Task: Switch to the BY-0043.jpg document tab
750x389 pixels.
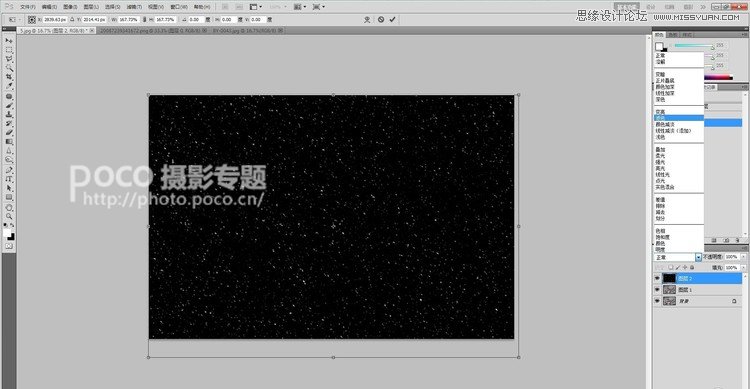Action: [248, 30]
